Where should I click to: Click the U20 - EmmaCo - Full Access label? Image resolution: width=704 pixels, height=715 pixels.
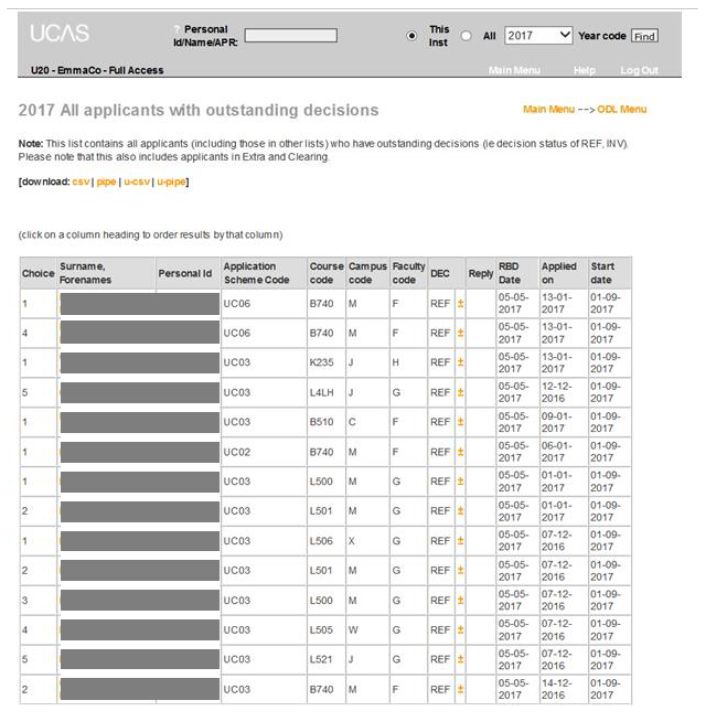coord(97,70)
